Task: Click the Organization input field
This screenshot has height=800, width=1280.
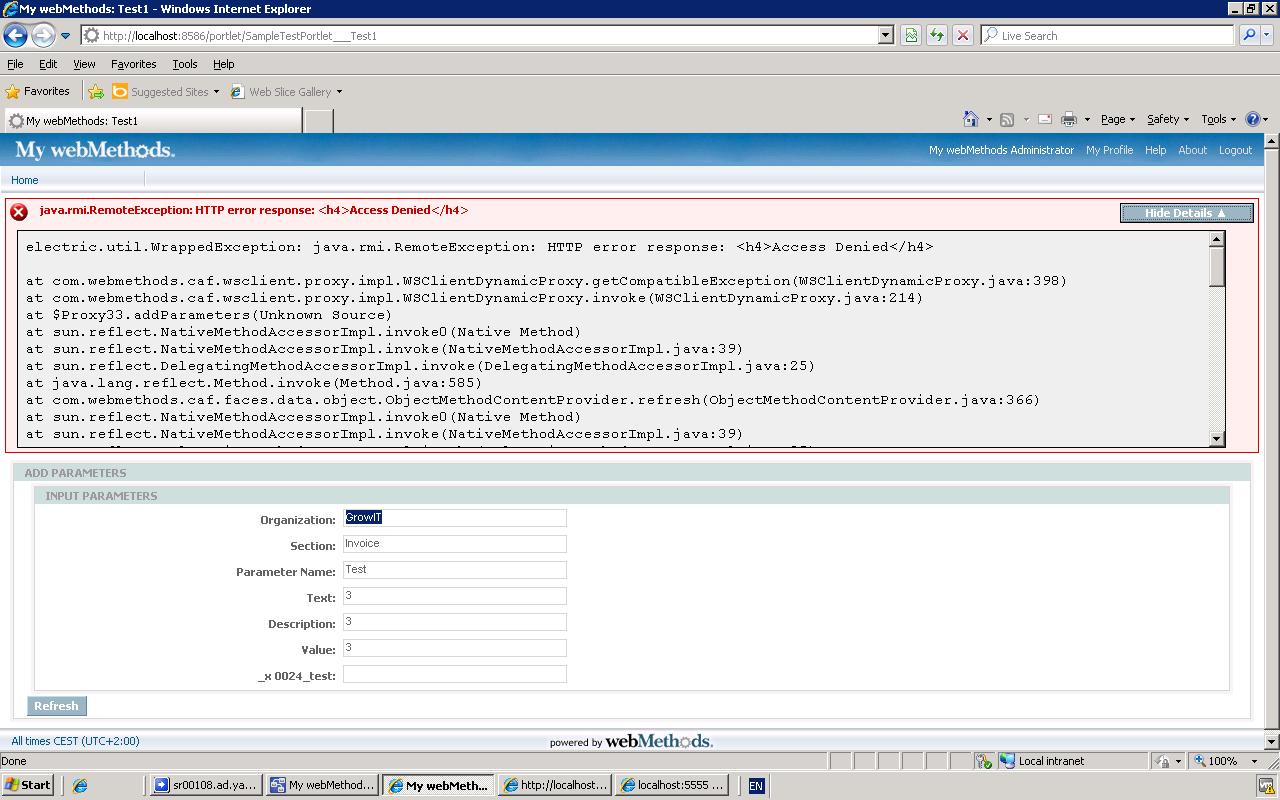Action: [x=455, y=518]
